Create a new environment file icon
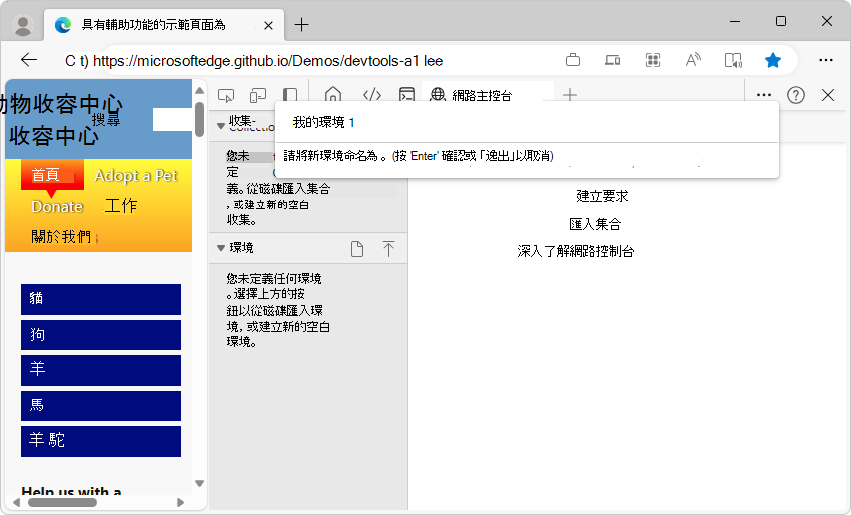The height and width of the screenshot is (515, 851). pyautogui.click(x=357, y=249)
